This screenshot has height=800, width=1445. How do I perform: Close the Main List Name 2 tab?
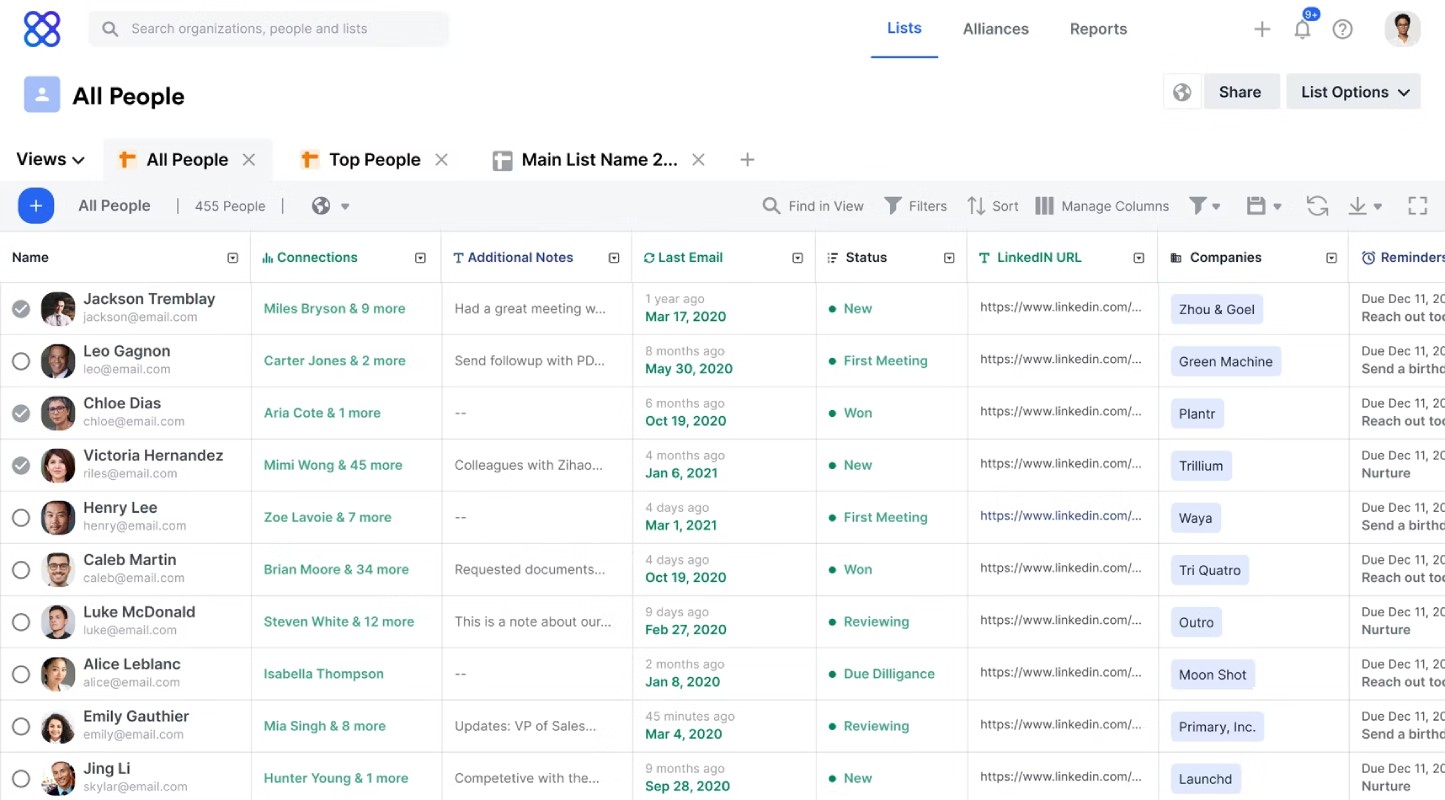tap(699, 159)
